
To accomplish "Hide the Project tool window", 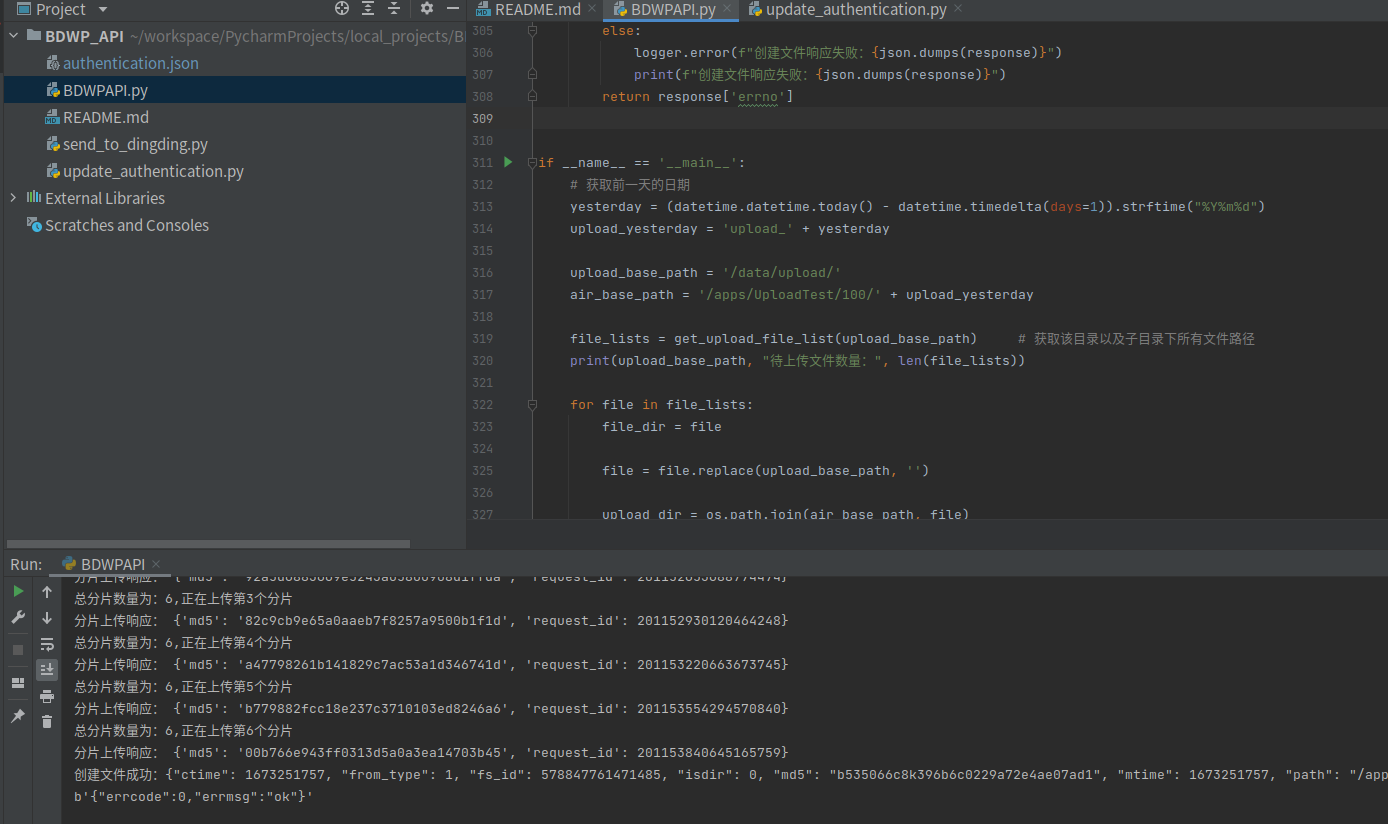I will click(452, 9).
